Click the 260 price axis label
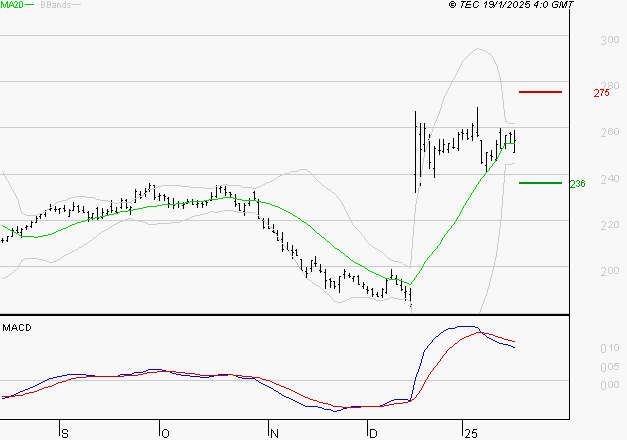The height and width of the screenshot is (440, 627). pyautogui.click(x=610, y=132)
